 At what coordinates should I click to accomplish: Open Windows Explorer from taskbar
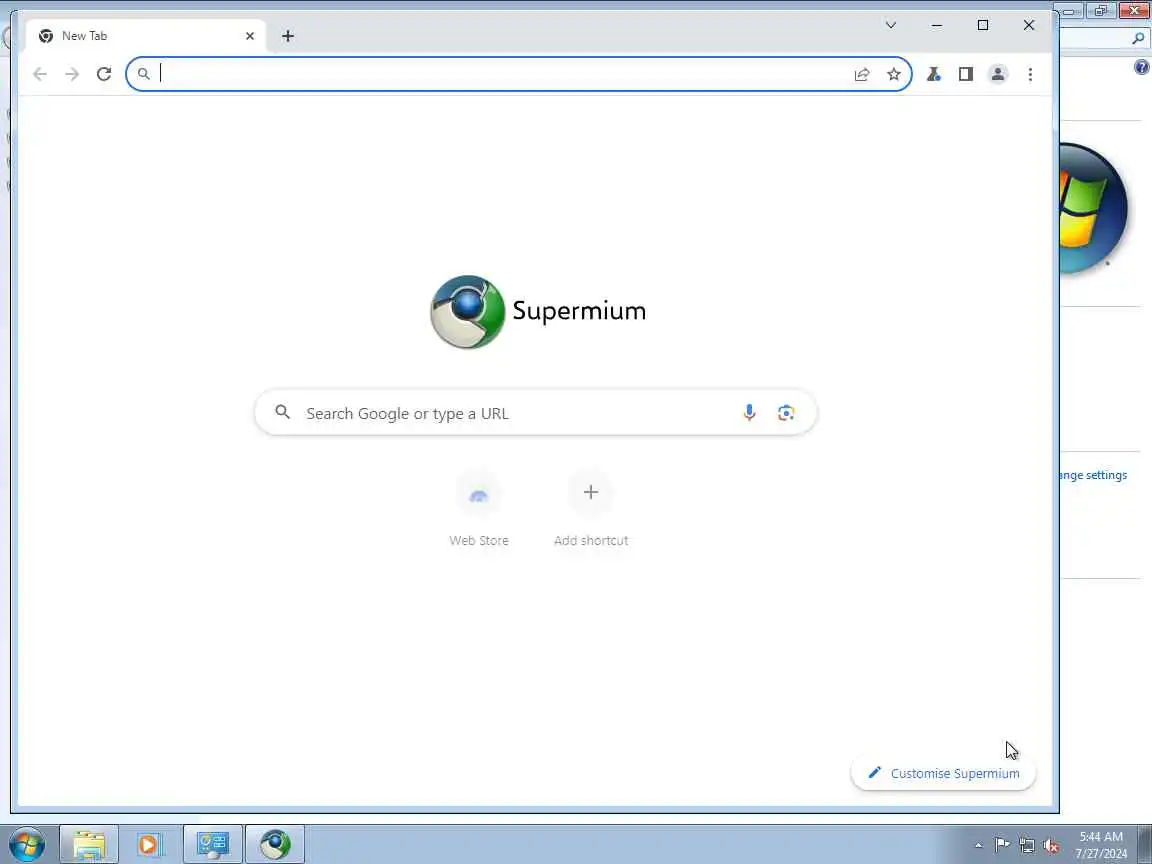point(89,845)
